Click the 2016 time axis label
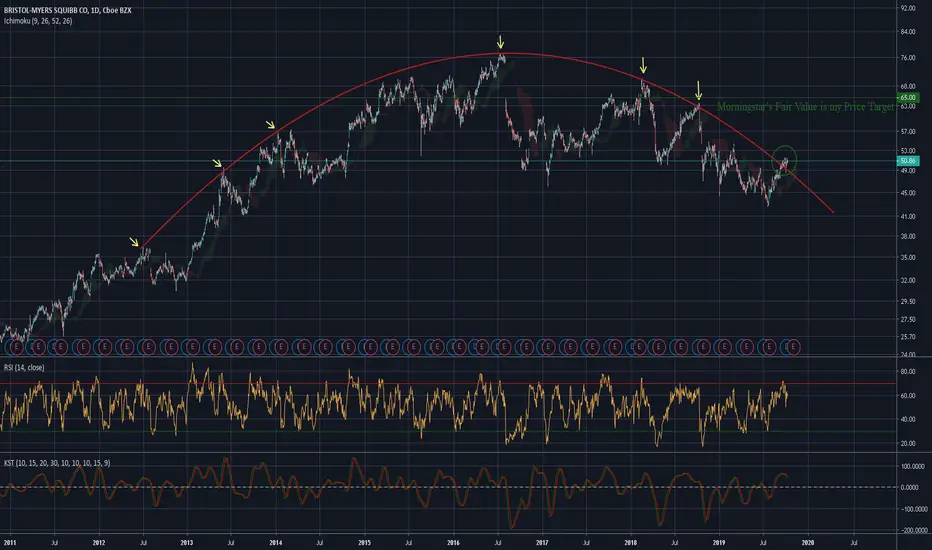The height and width of the screenshot is (550, 932). pos(453,542)
